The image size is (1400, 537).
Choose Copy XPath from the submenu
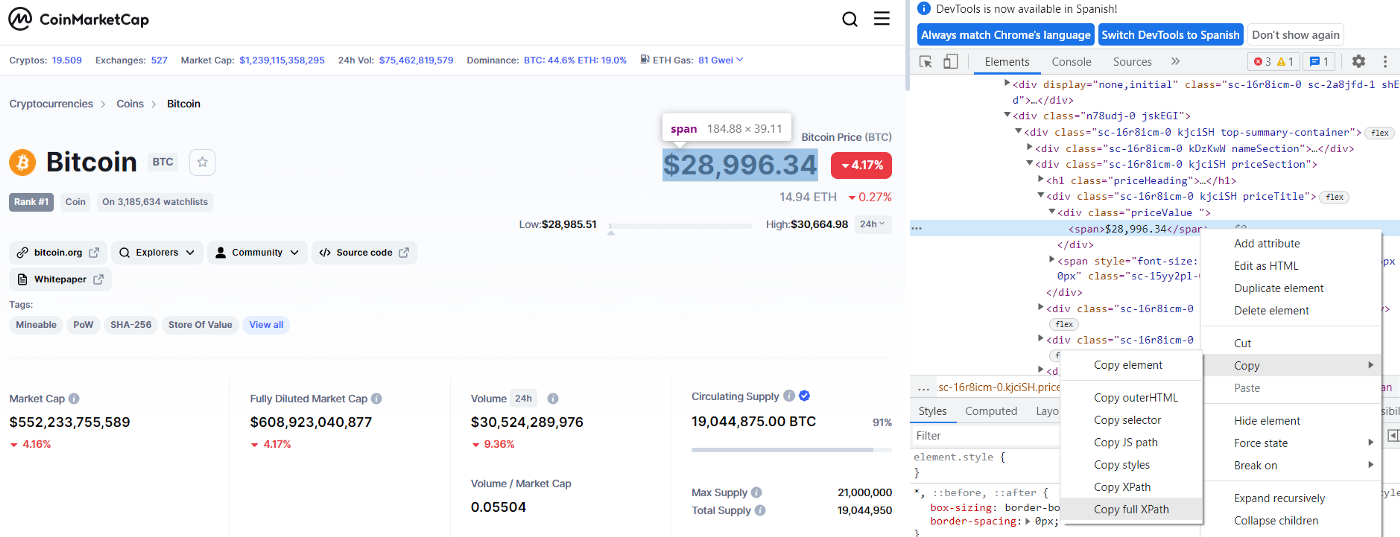1131,487
